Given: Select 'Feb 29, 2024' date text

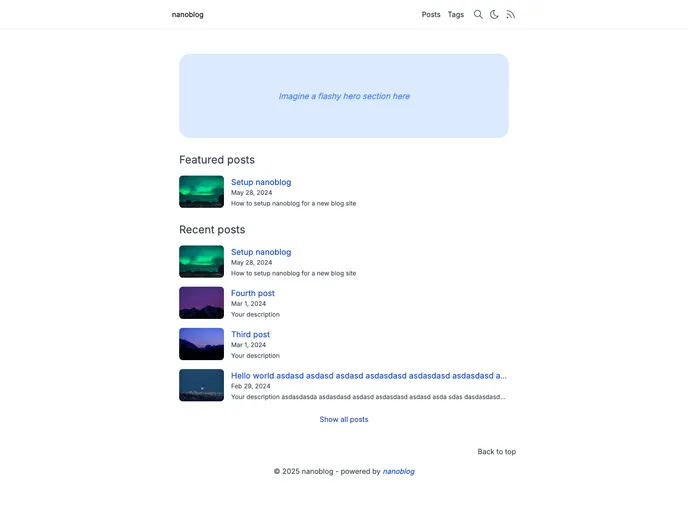Looking at the screenshot, I should pos(251,386).
